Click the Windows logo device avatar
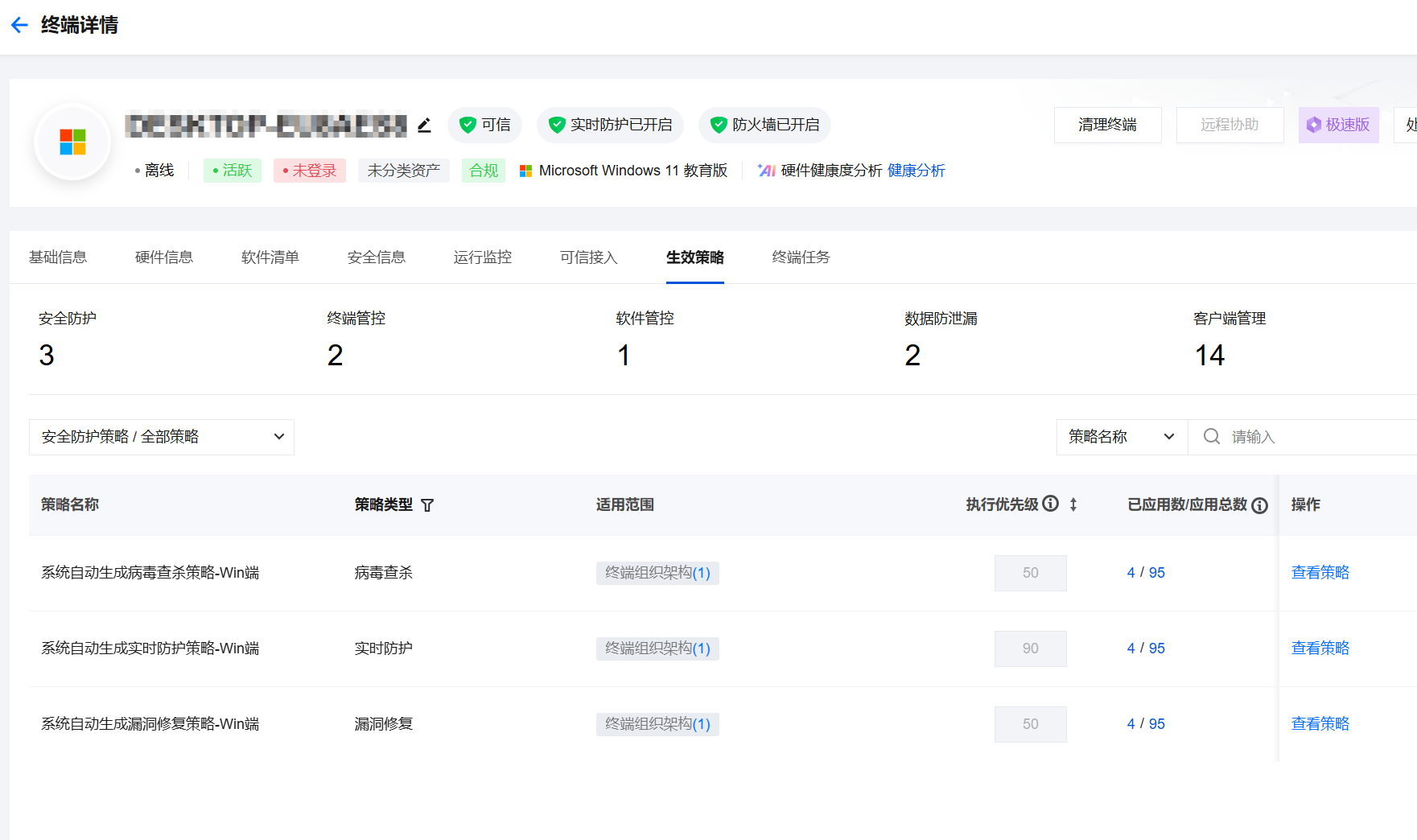The height and width of the screenshot is (840, 1417). pos(72,142)
